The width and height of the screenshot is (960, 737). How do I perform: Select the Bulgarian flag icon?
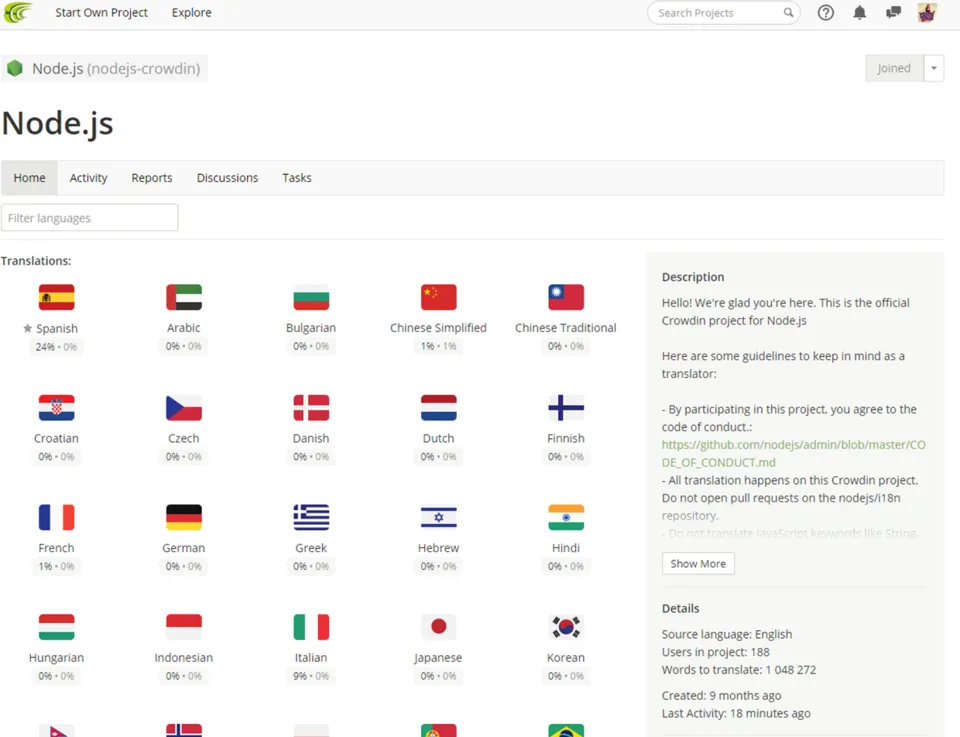coord(311,297)
